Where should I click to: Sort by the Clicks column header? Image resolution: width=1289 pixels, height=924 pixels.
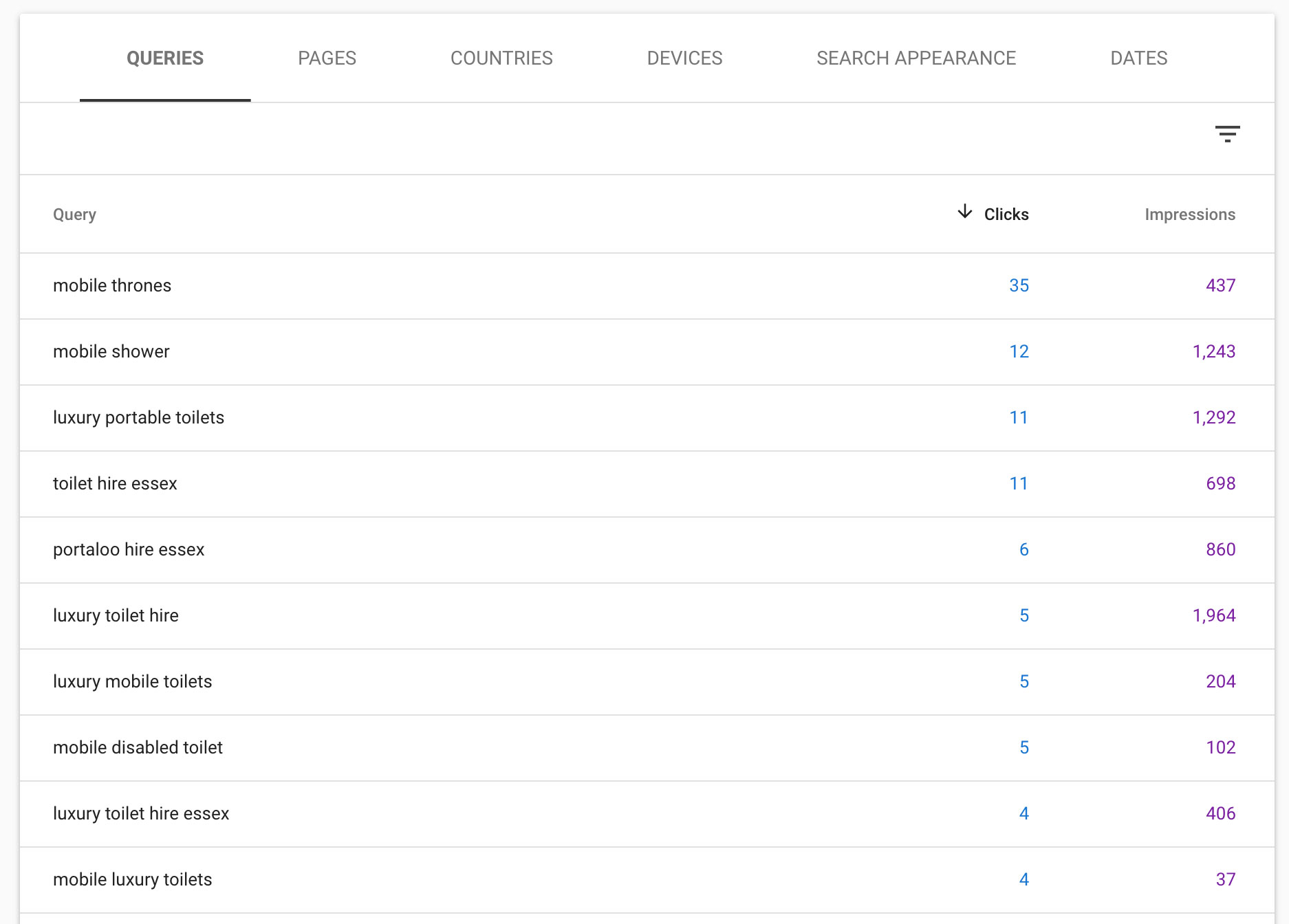click(x=1006, y=214)
